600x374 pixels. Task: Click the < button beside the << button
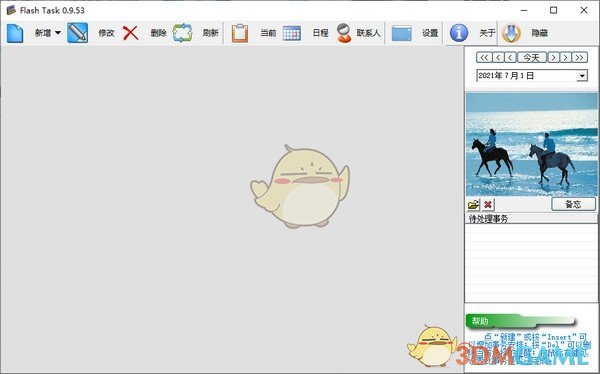pos(498,58)
